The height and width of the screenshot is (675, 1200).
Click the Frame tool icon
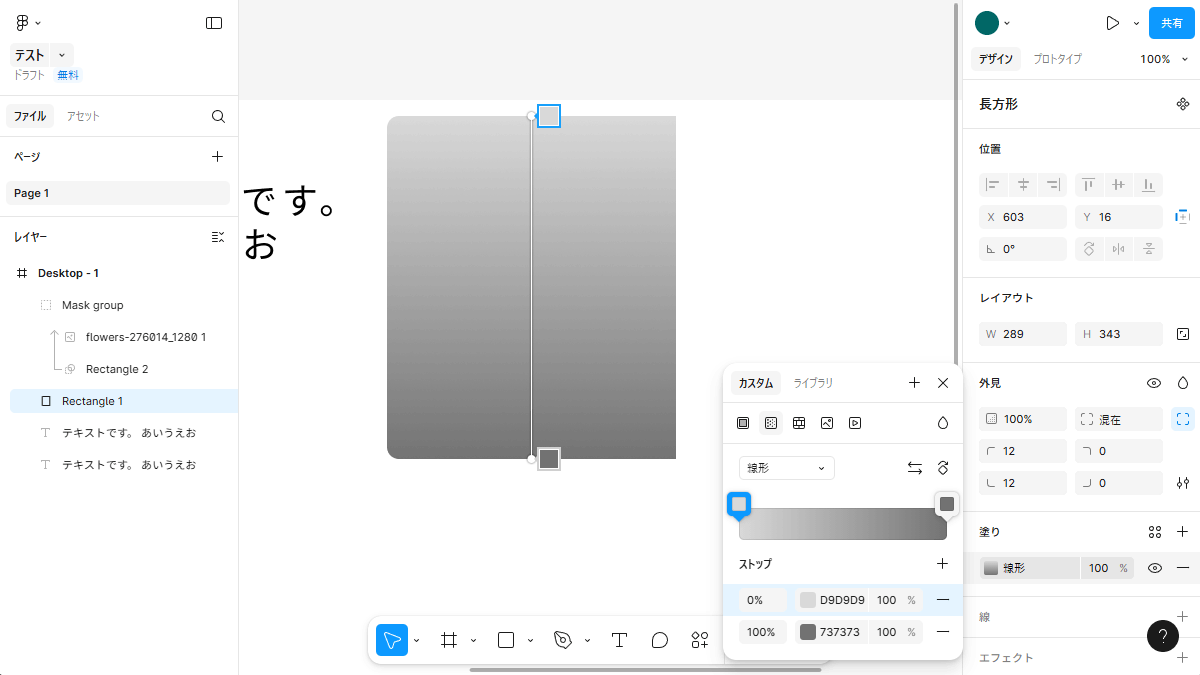449,640
